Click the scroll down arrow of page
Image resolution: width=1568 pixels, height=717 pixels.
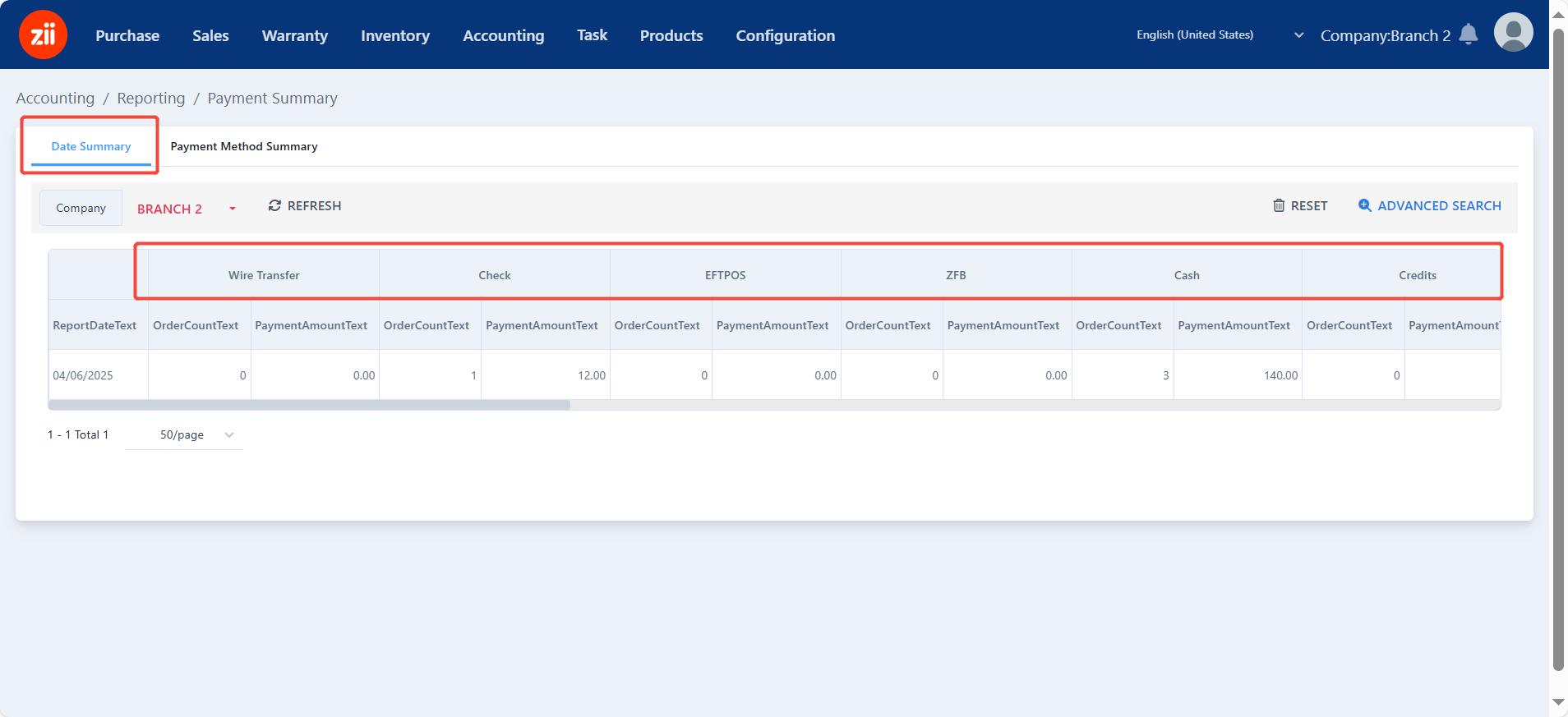click(1558, 702)
